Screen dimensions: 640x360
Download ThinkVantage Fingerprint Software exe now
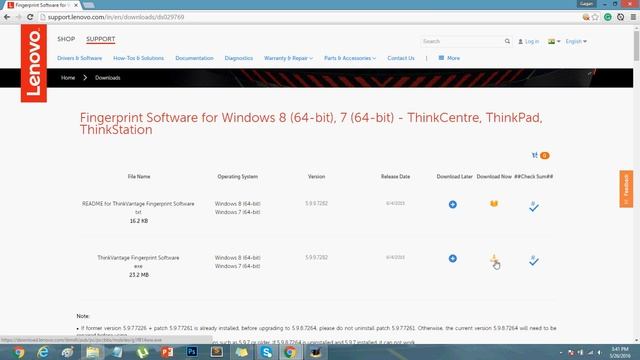click(494, 258)
